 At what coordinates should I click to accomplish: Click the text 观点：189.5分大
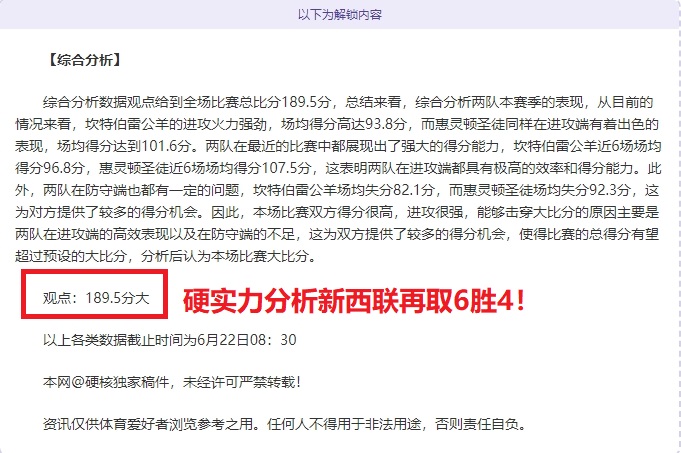96,298
